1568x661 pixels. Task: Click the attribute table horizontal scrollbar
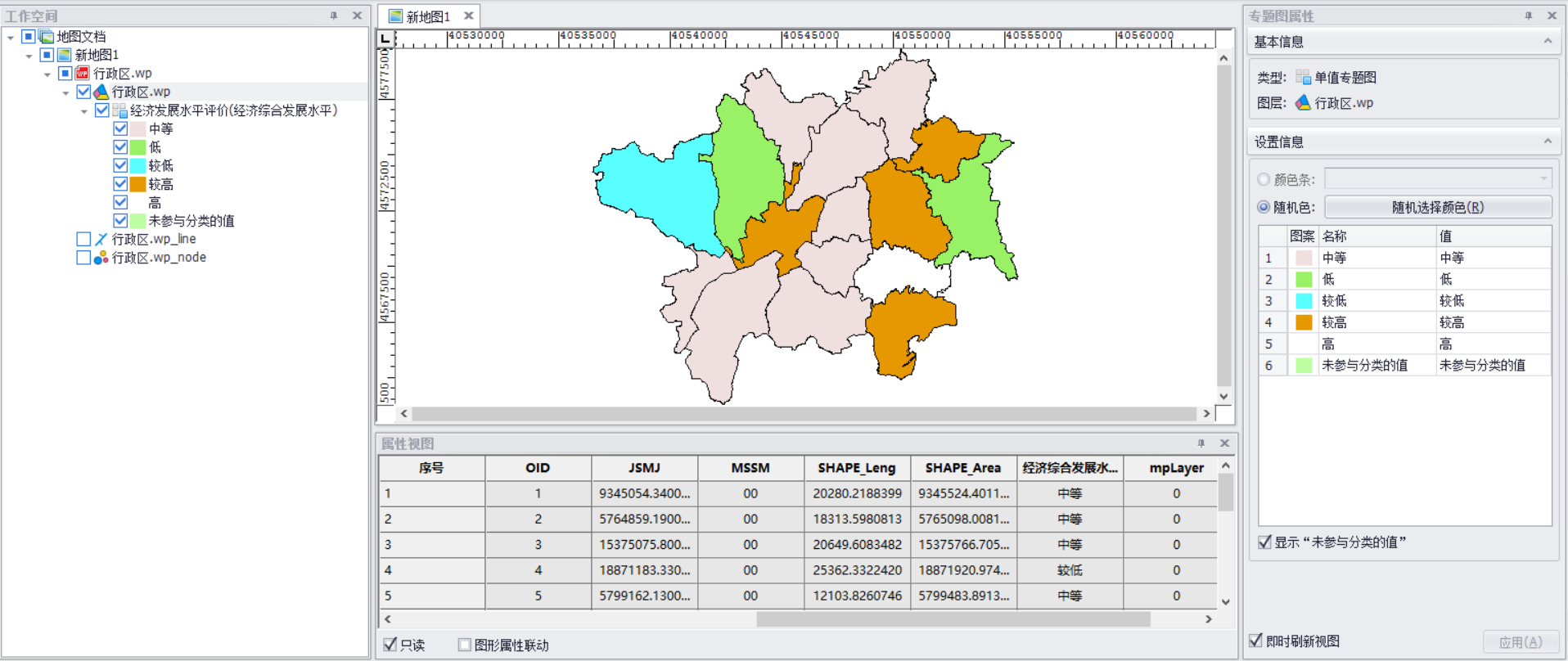click(x=953, y=619)
